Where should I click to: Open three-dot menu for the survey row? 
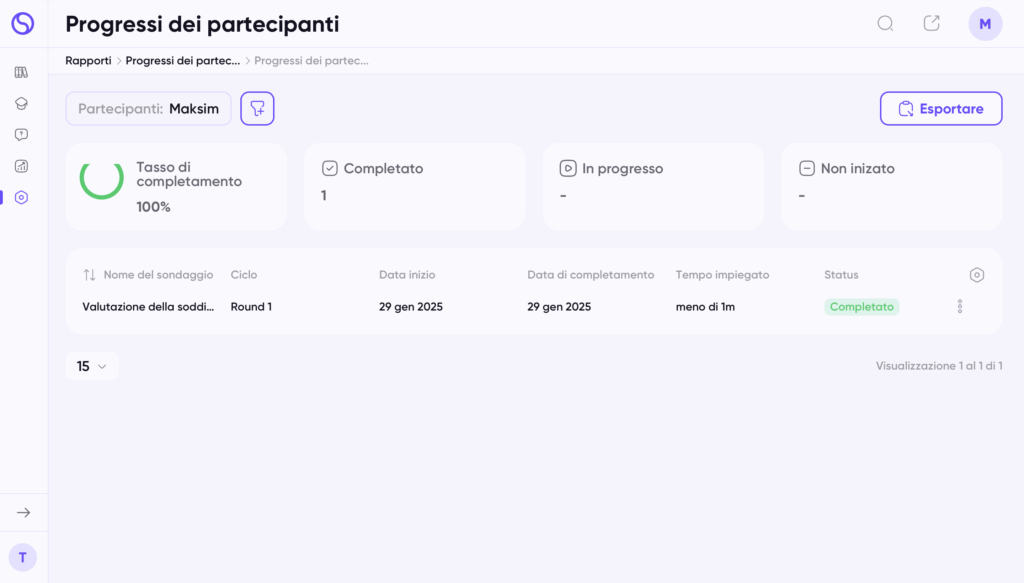point(960,306)
